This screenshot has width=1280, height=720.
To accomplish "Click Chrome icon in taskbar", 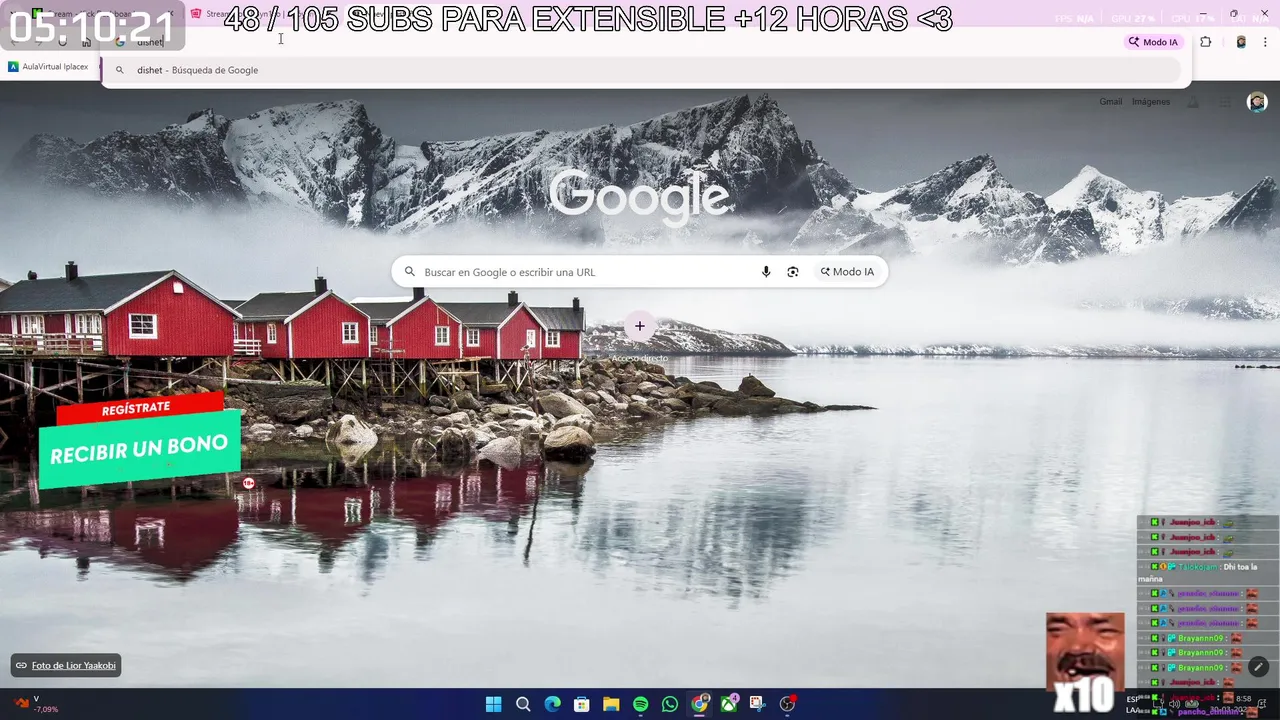I will [x=700, y=704].
